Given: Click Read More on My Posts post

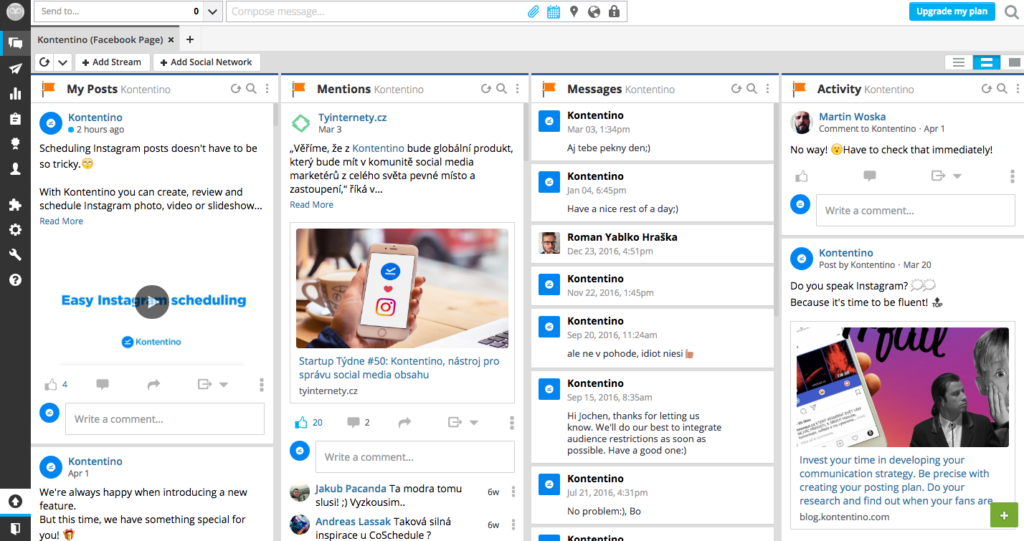Looking at the screenshot, I should click(x=61, y=221).
